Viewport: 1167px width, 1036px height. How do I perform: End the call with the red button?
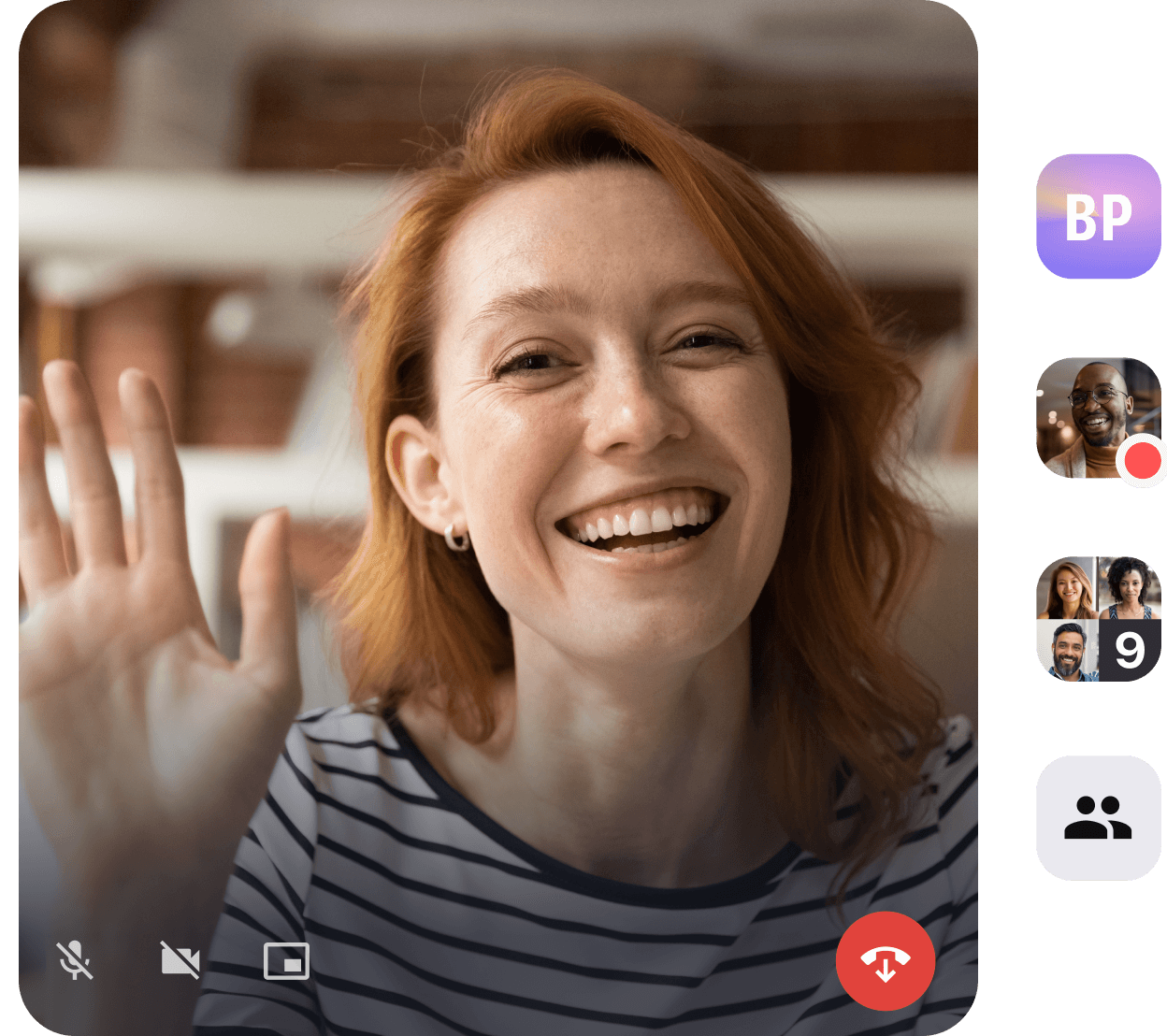coord(886,961)
